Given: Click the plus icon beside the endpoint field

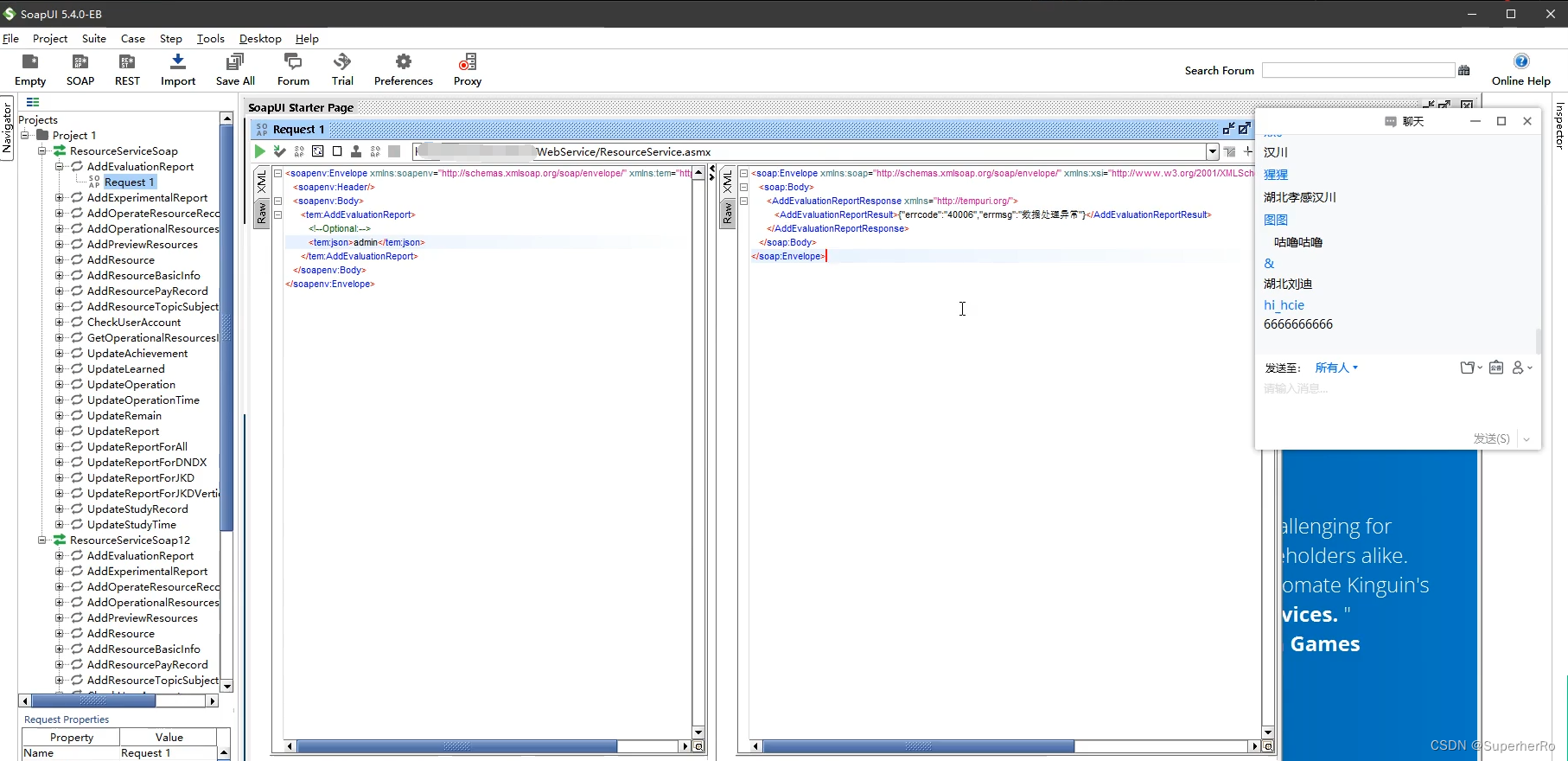Looking at the screenshot, I should 1247,151.
